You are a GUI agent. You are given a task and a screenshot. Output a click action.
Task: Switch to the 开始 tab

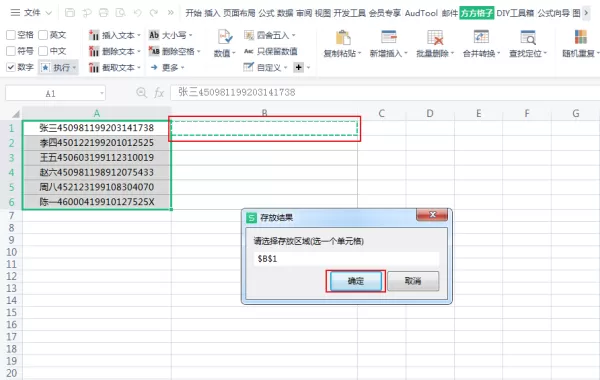pos(193,13)
